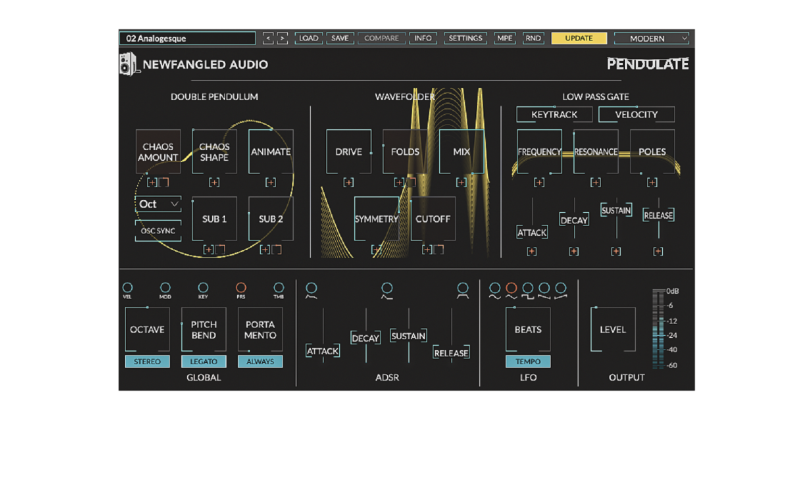Click the Pitch Bend knob
This screenshot has height=500, width=800.
click(x=204, y=330)
